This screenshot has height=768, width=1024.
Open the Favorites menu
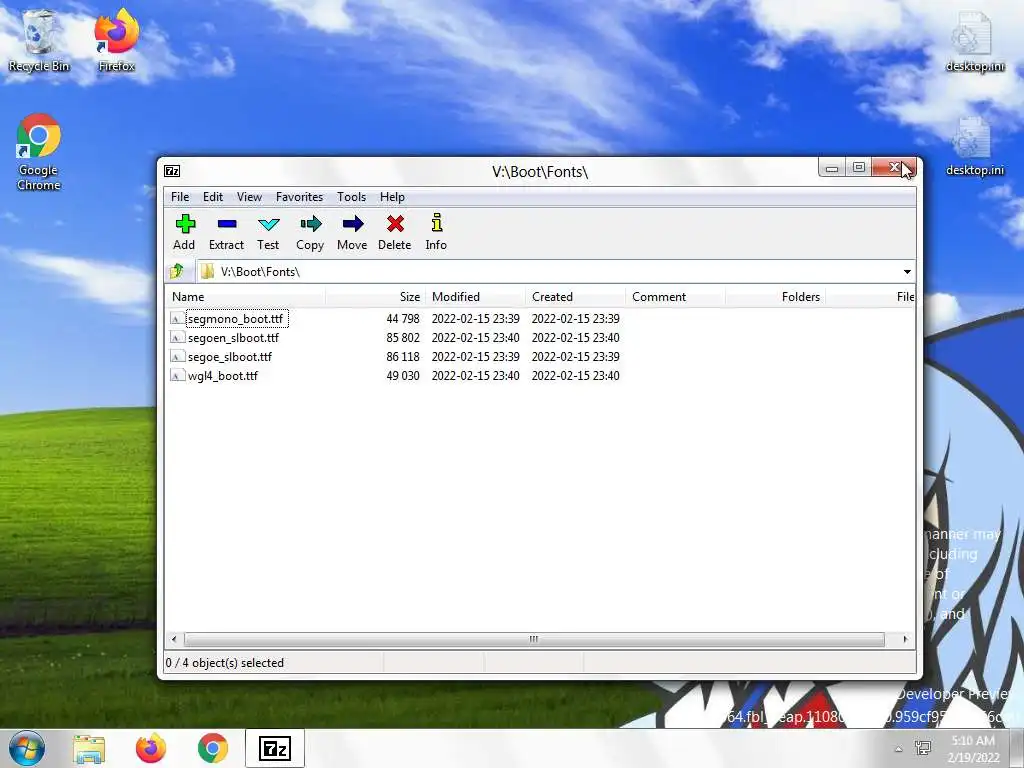(x=299, y=197)
